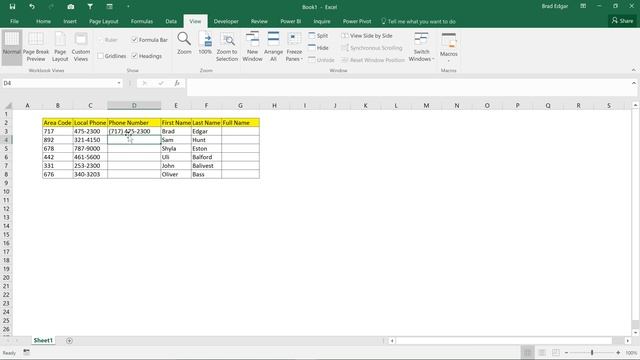Image resolution: width=640 pixels, height=360 pixels.
Task: Open Customize Quick Access Toolbar dropdown
Action: (x=128, y=7)
